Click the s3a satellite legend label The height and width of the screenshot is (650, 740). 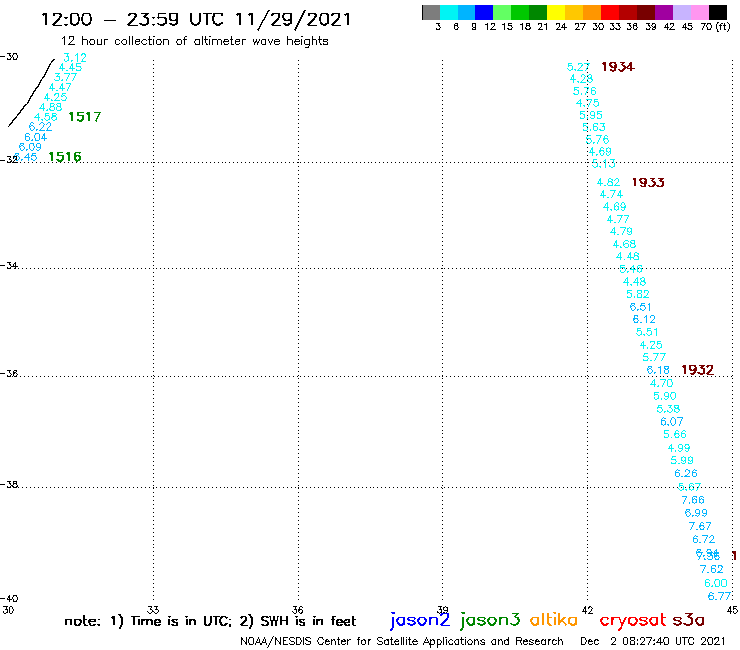tap(688, 620)
